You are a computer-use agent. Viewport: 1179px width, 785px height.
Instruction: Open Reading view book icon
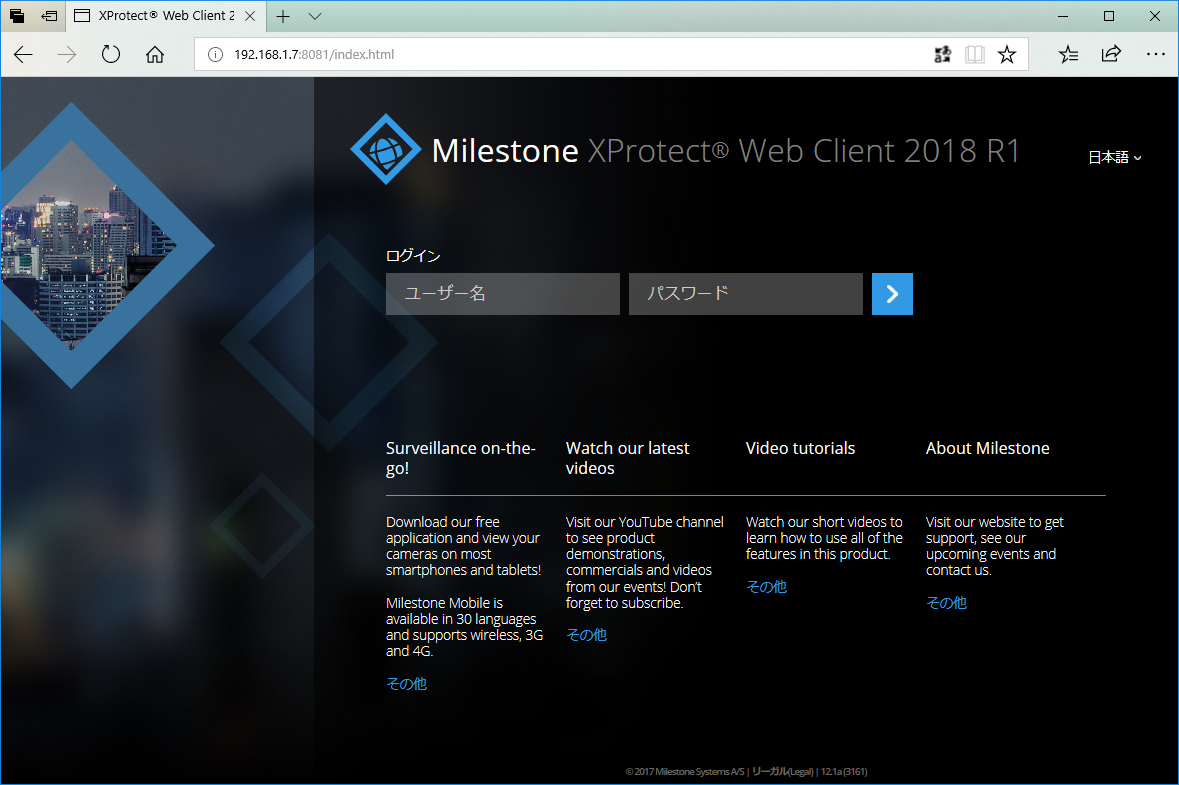coord(974,54)
